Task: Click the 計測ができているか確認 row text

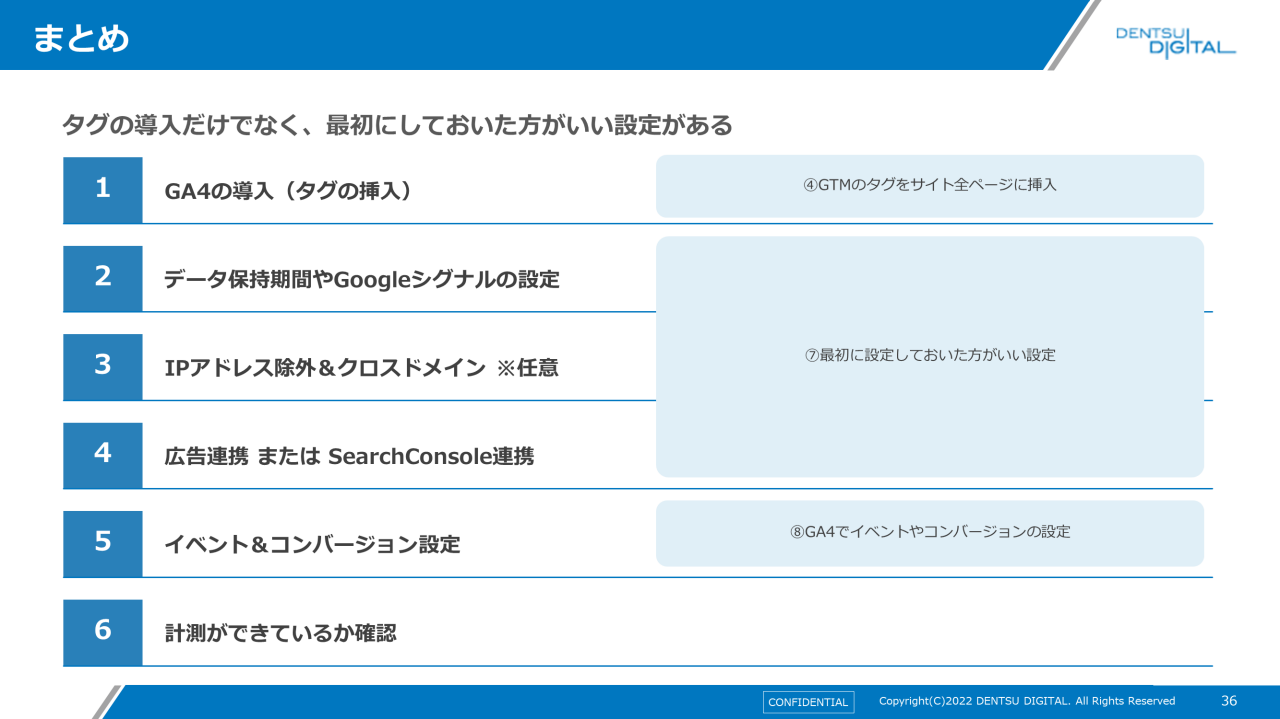Action: [280, 633]
